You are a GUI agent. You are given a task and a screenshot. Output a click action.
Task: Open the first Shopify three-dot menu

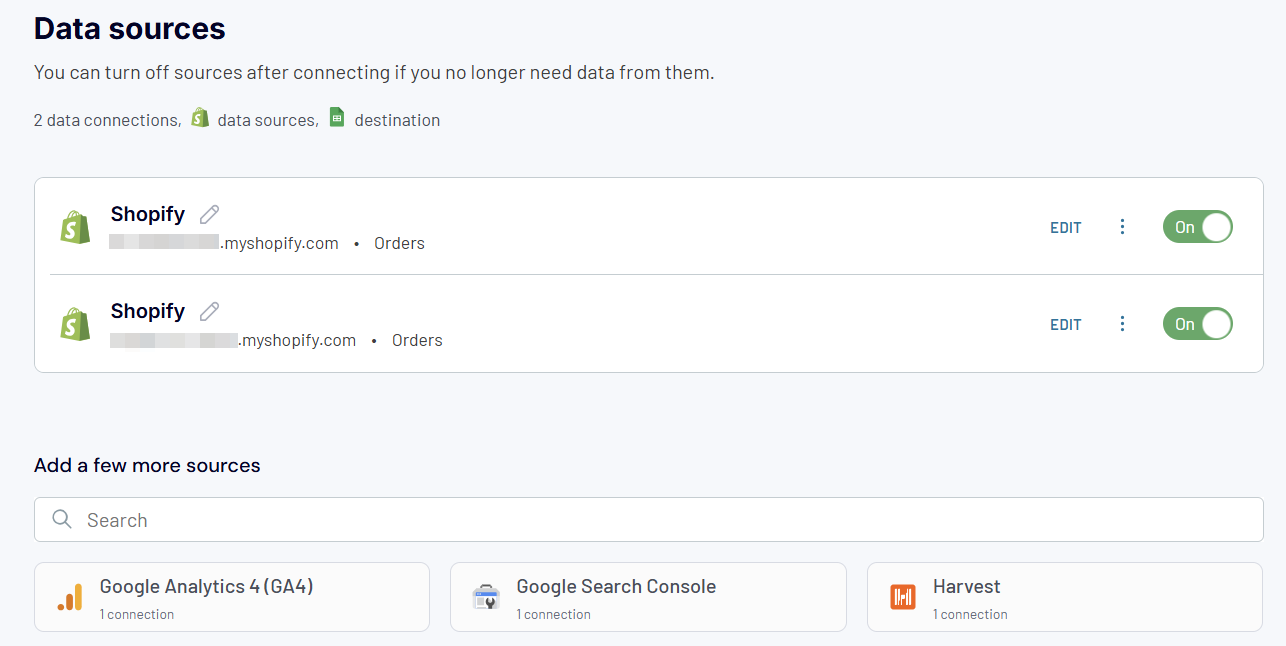point(1122,227)
